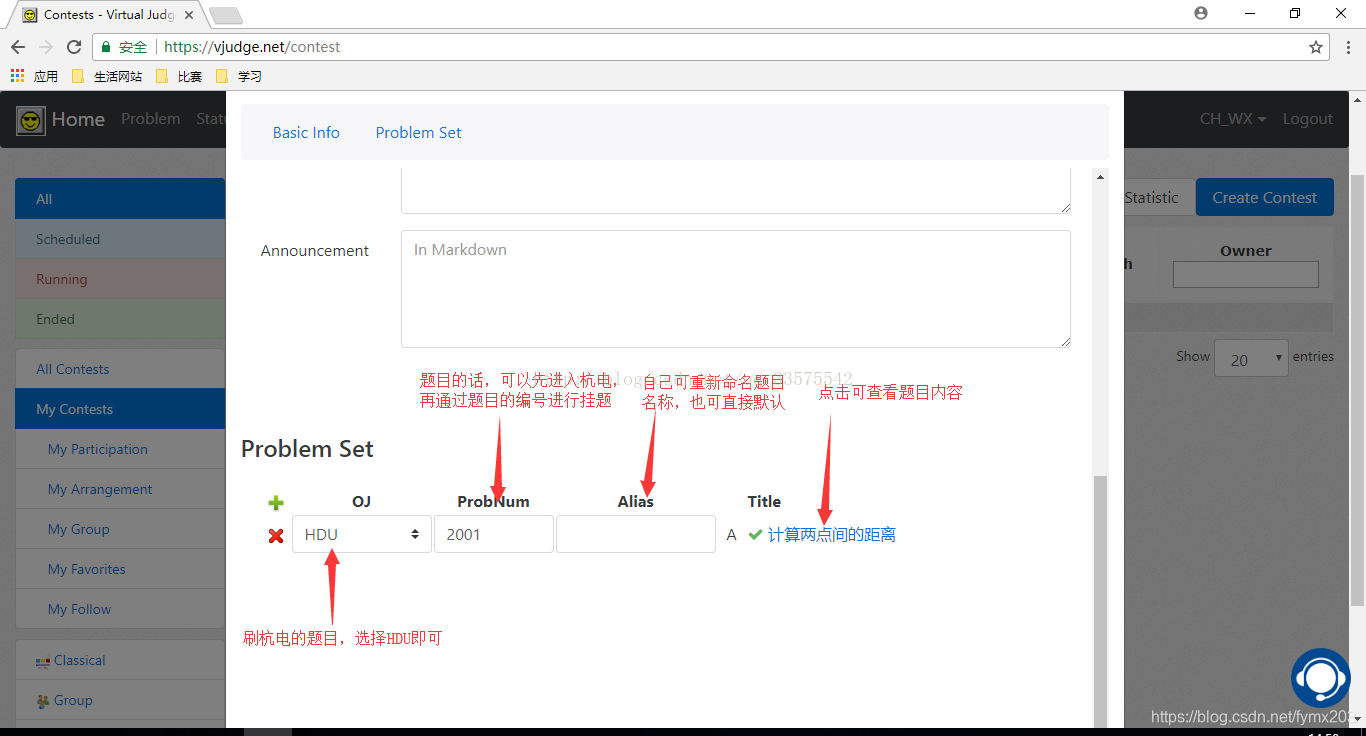Select the All filter in sidebar
The image size is (1366, 736).
click(120, 199)
